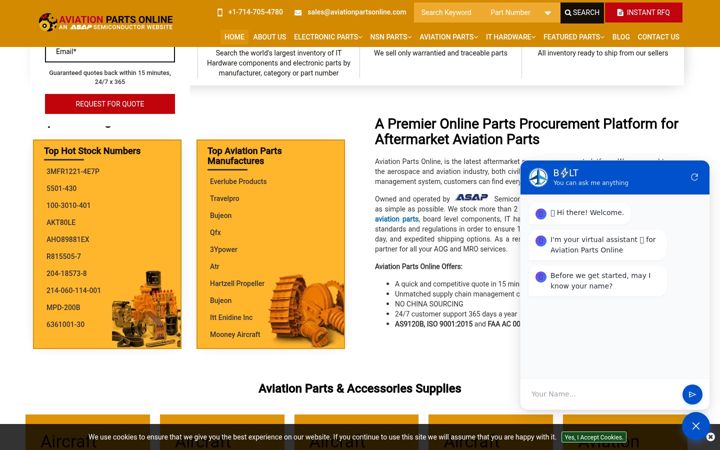Click the phone icon beside +1-714-705-4780

point(220,12)
